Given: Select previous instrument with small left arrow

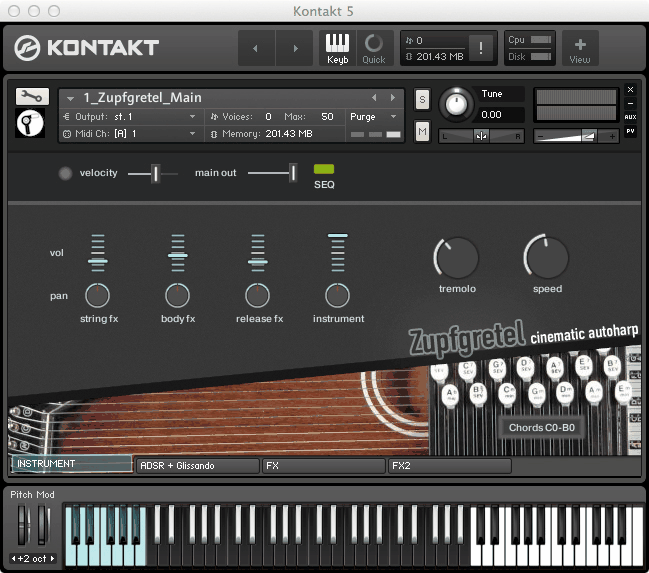Looking at the screenshot, I should click(374, 98).
